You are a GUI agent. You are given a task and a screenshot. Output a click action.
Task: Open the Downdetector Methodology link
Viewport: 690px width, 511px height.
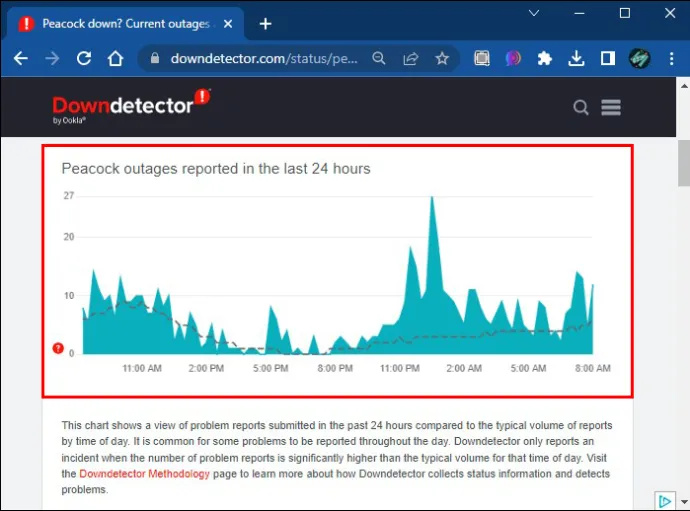(x=144, y=474)
